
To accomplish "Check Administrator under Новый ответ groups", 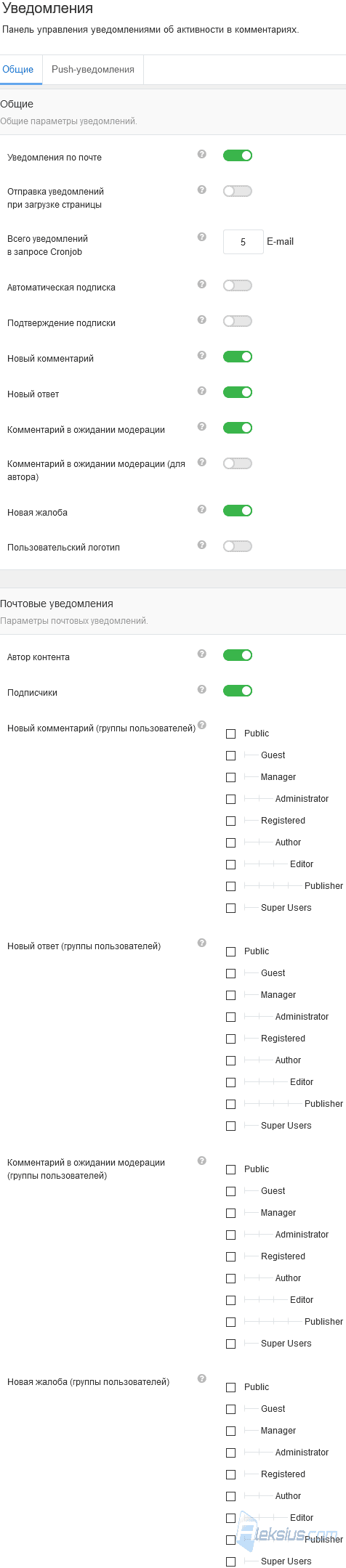I will (230, 1017).
